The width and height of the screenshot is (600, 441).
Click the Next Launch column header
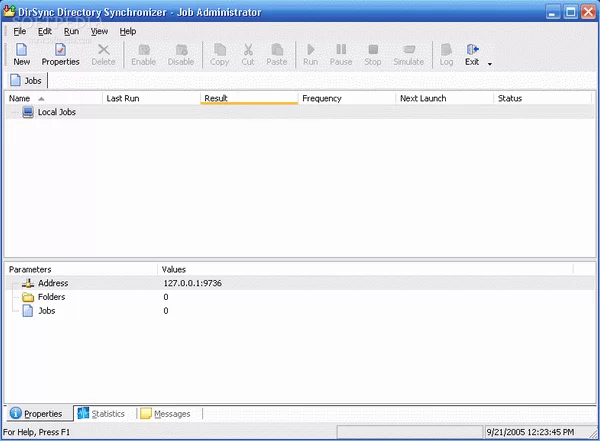pyautogui.click(x=422, y=98)
